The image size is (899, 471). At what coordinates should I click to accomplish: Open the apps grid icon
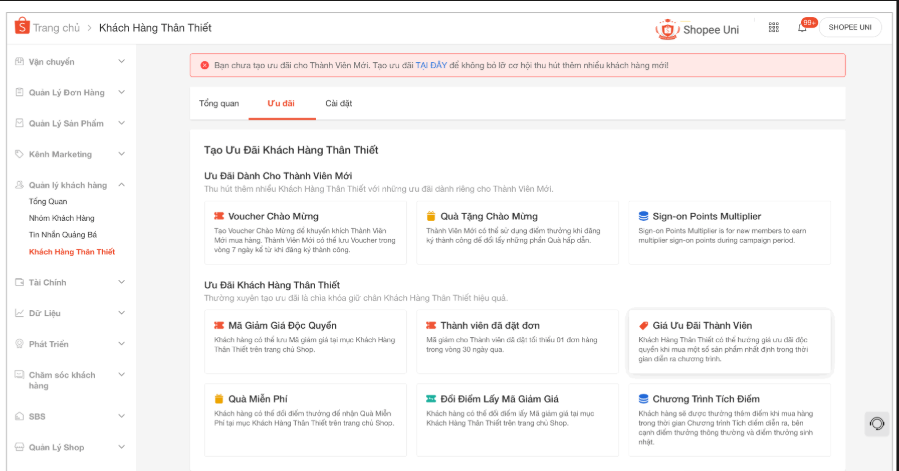click(x=773, y=28)
